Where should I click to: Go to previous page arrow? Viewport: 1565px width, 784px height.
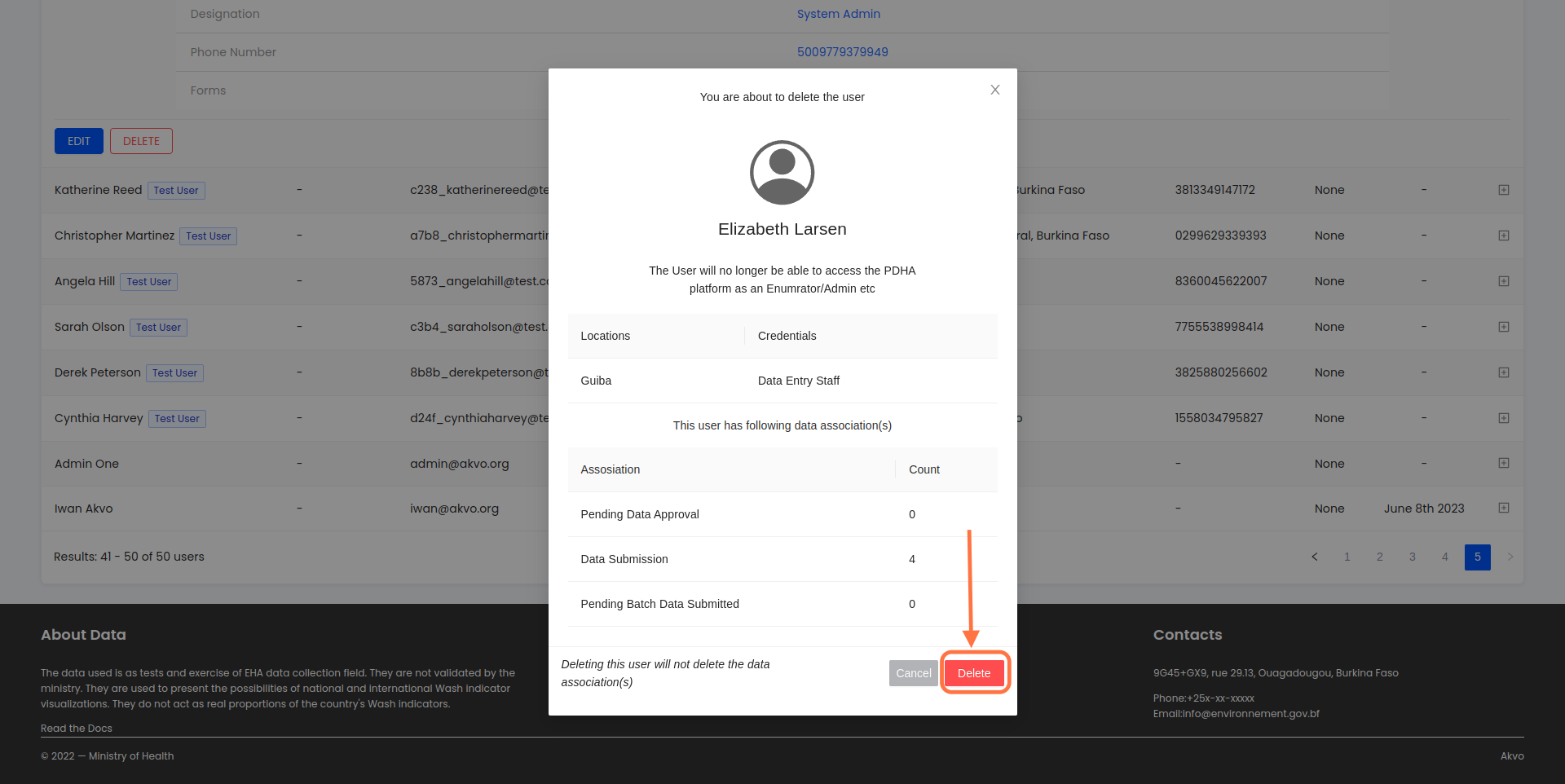1315,557
